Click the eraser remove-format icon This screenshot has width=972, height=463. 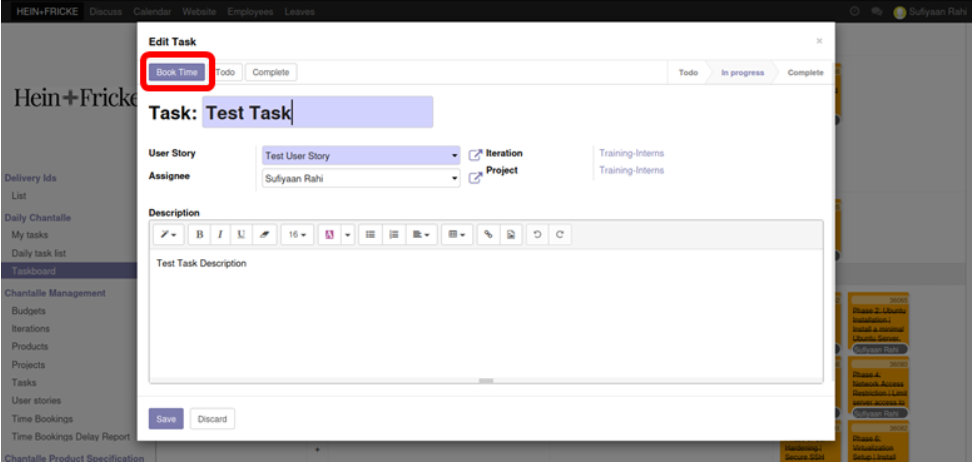264,234
